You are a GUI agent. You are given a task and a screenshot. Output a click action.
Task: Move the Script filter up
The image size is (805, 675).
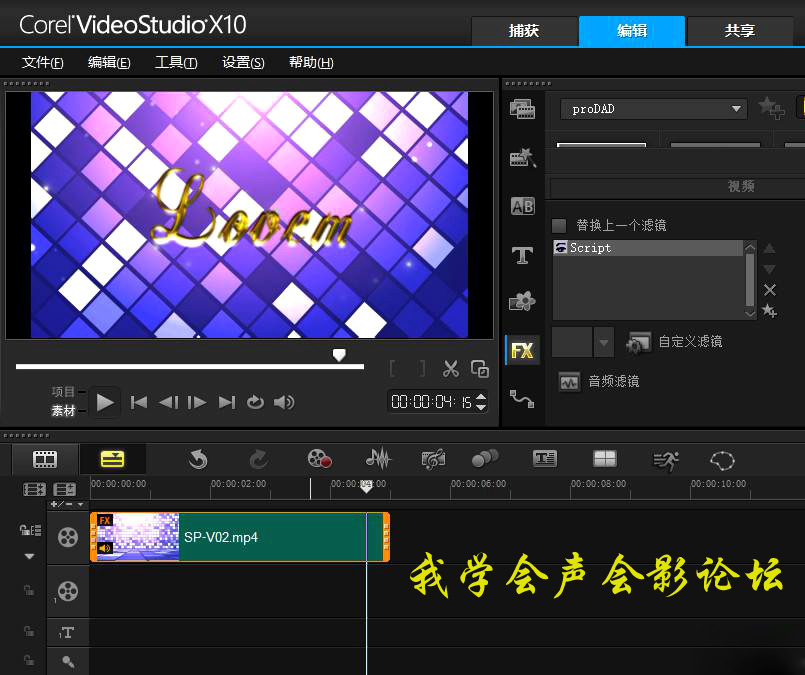[769, 248]
